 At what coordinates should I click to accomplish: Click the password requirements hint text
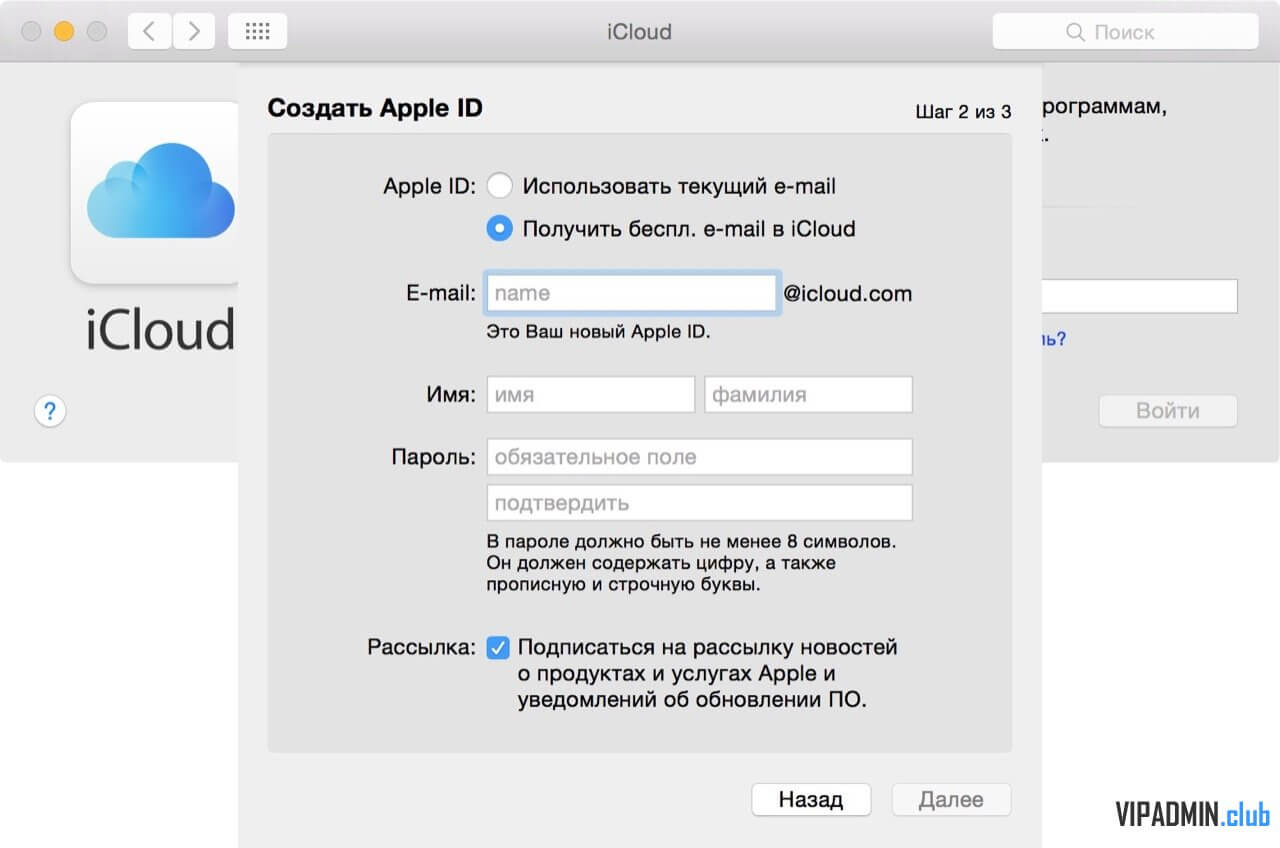(691, 564)
